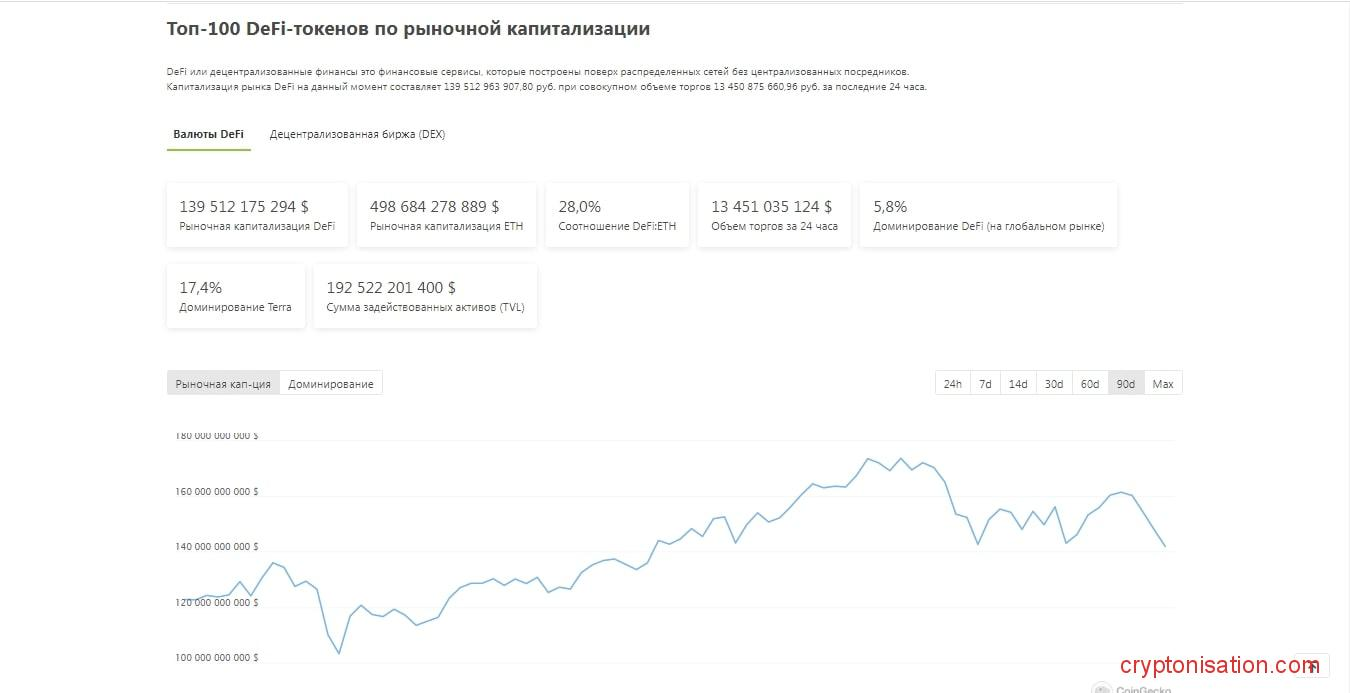Click the Рыночная капитализация DeFi stat card

coord(257,215)
